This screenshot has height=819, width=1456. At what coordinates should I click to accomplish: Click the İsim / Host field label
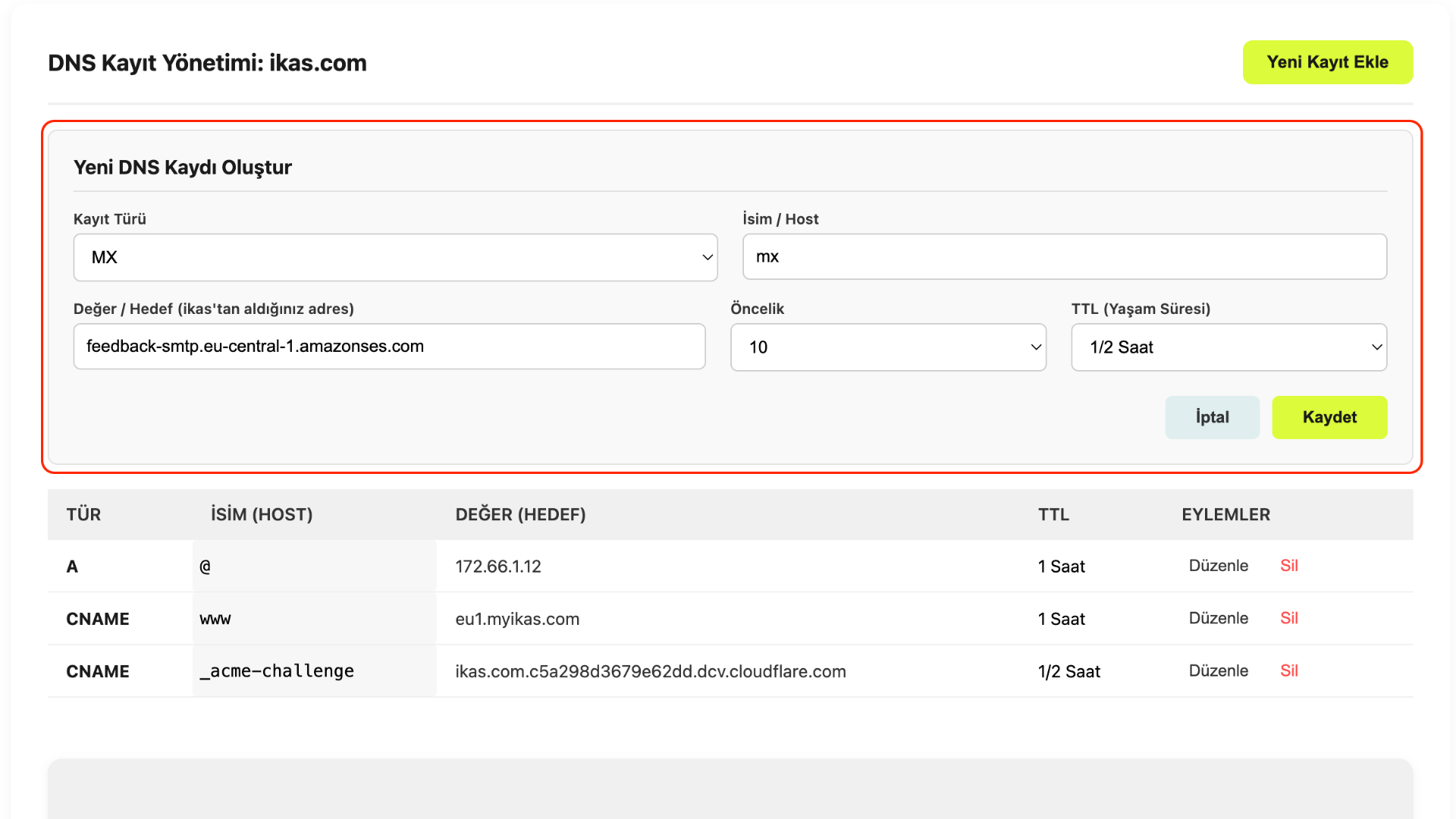click(x=780, y=219)
